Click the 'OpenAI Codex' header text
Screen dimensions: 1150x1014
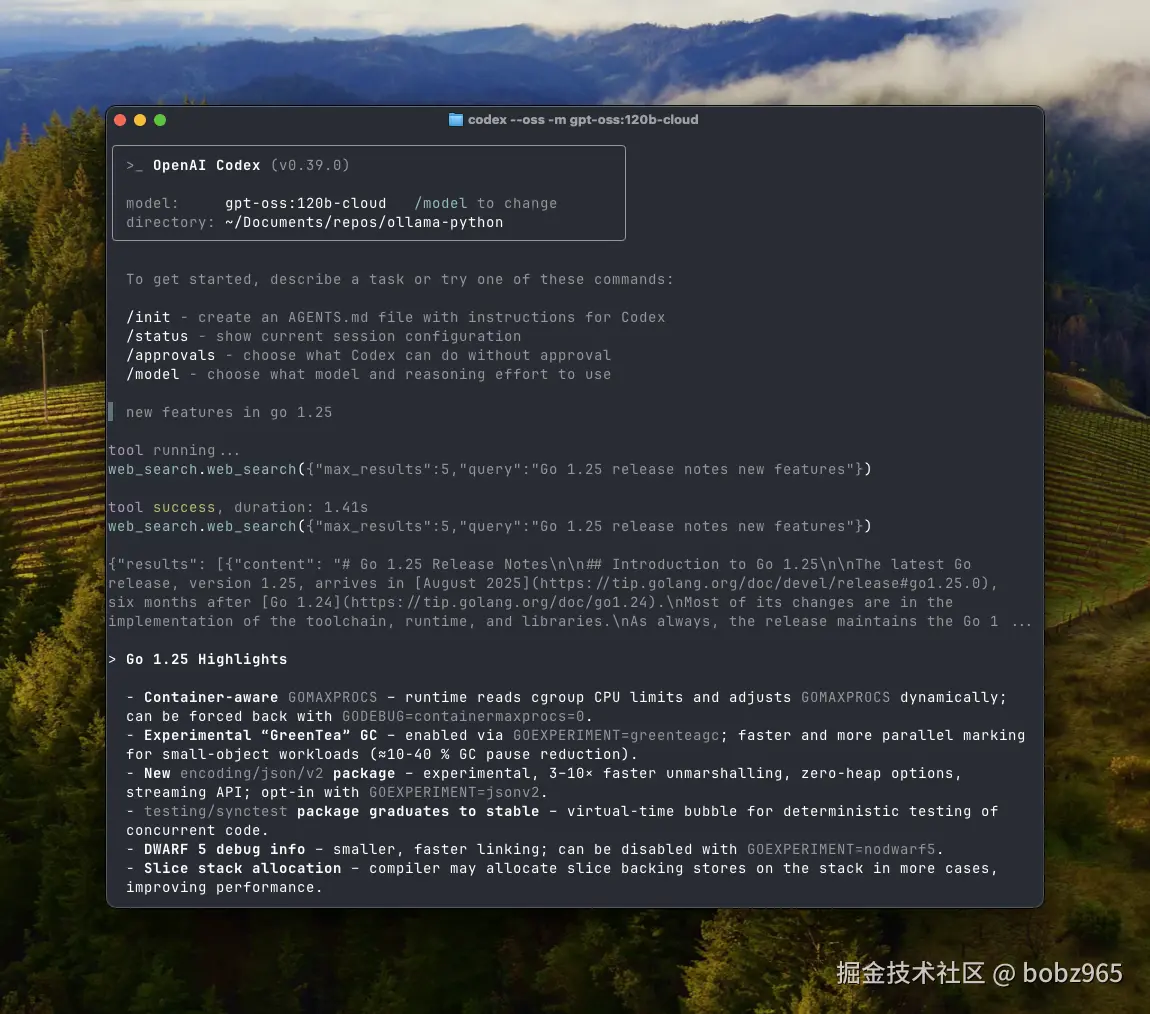pos(207,165)
